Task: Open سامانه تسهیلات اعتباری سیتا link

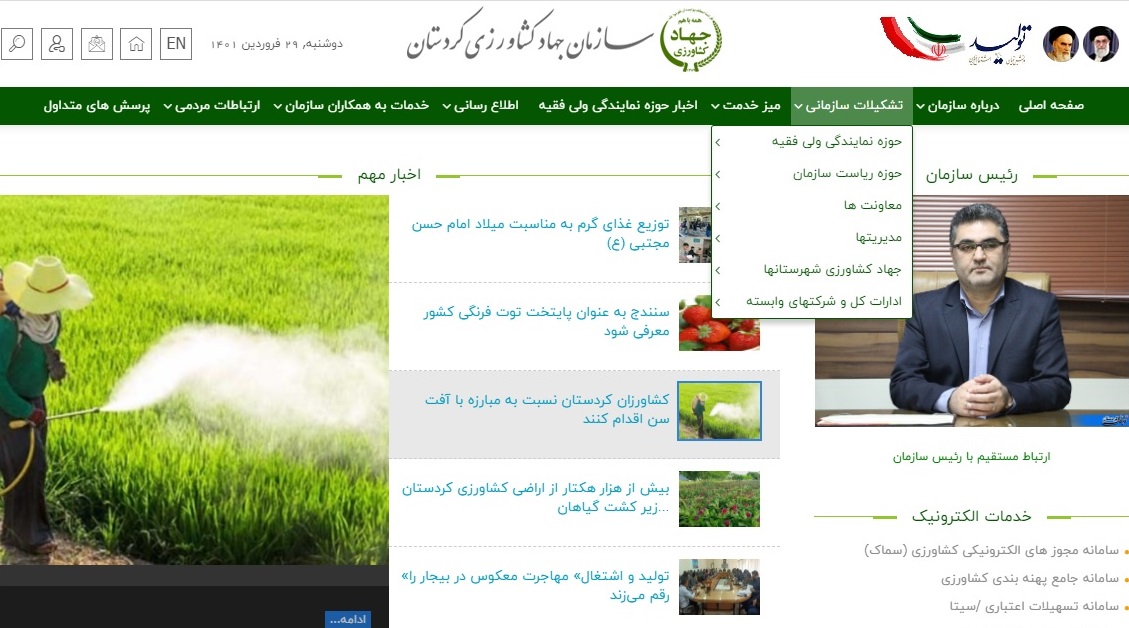Action: [x=1034, y=606]
